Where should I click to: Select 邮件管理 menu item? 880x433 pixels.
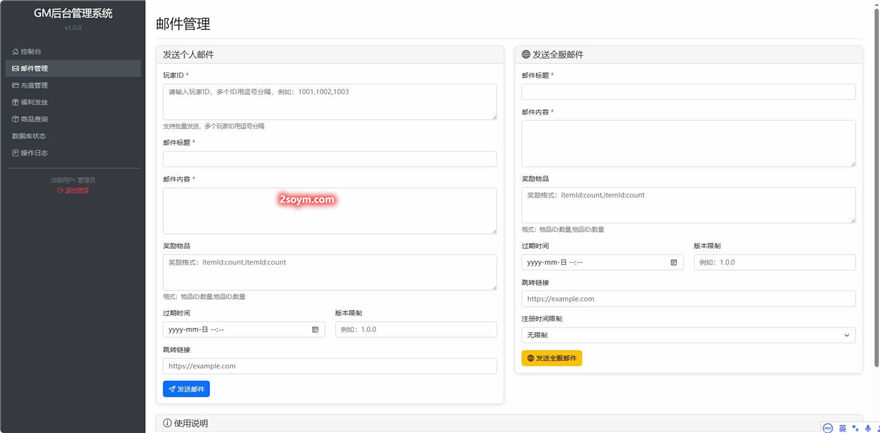click(x=30, y=68)
